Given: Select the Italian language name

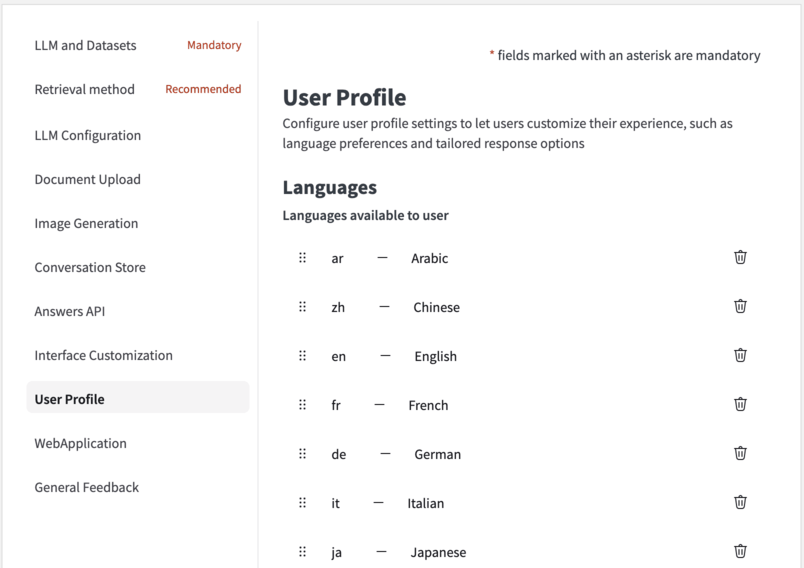Looking at the screenshot, I should [x=426, y=503].
